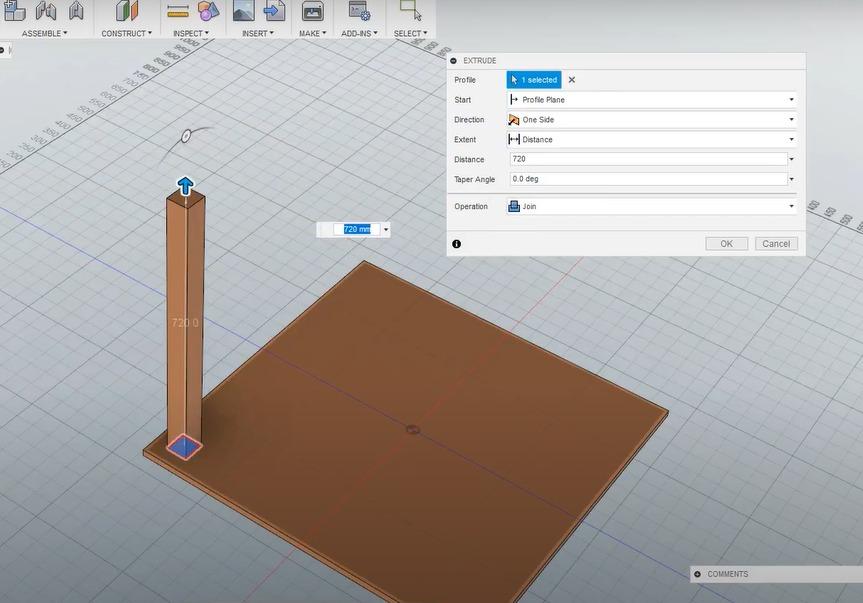
Task: Open the ADD-INS menu
Action: [x=359, y=34]
